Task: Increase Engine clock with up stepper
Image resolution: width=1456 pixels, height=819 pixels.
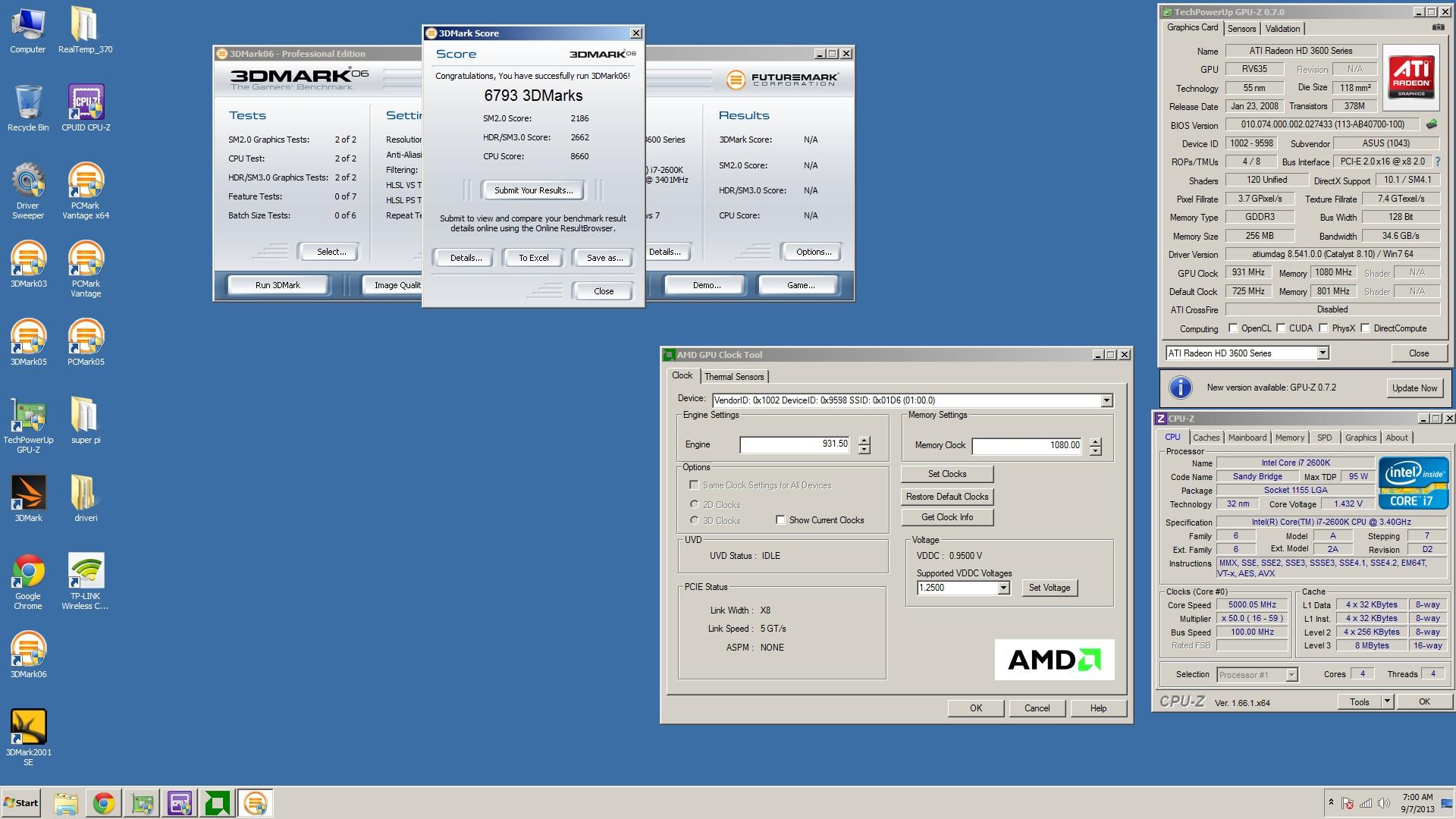Action: tap(864, 441)
